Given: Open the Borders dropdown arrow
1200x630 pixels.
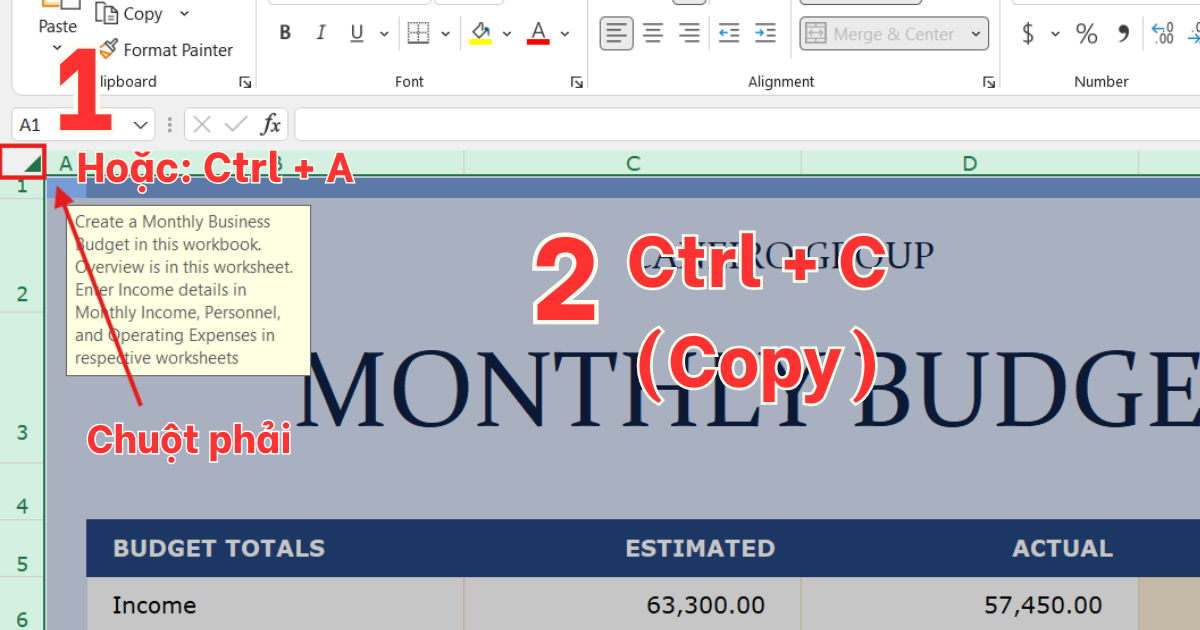Looking at the screenshot, I should [x=445, y=32].
